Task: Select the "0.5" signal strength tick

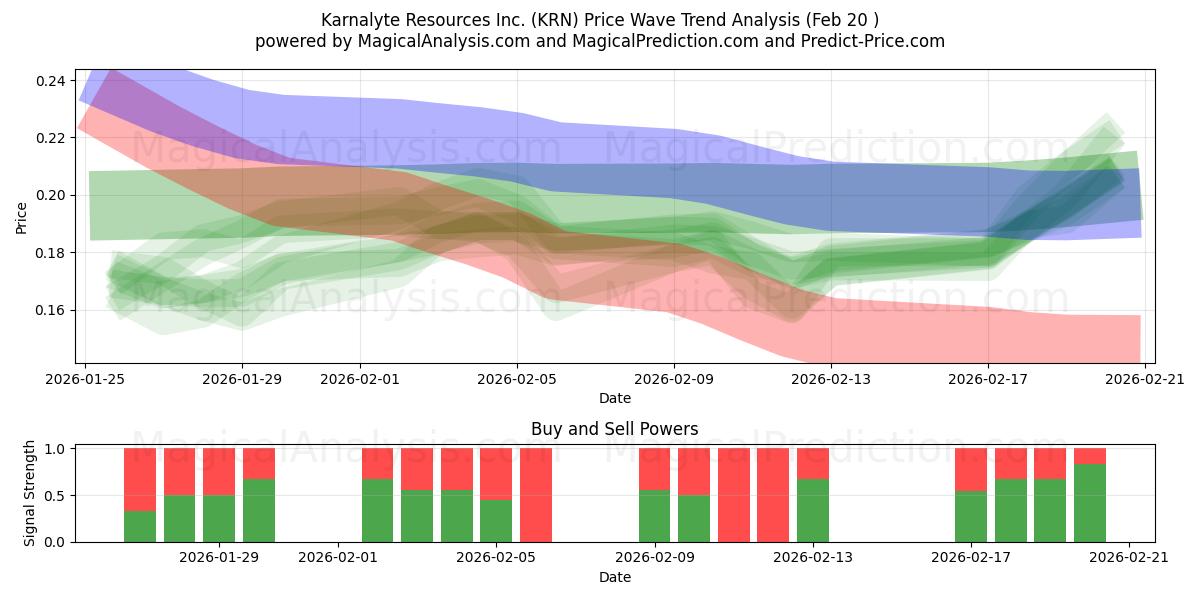Action: tap(57, 495)
